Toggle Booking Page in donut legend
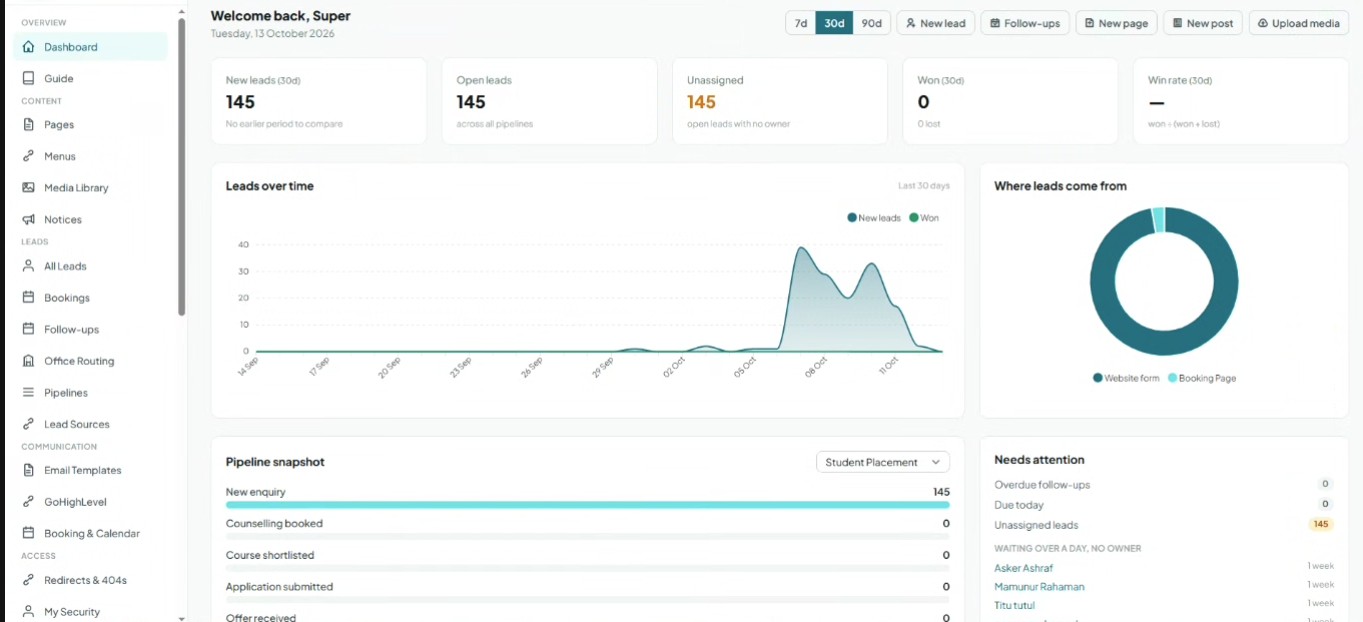This screenshot has height=622, width=1363. 1202,378
